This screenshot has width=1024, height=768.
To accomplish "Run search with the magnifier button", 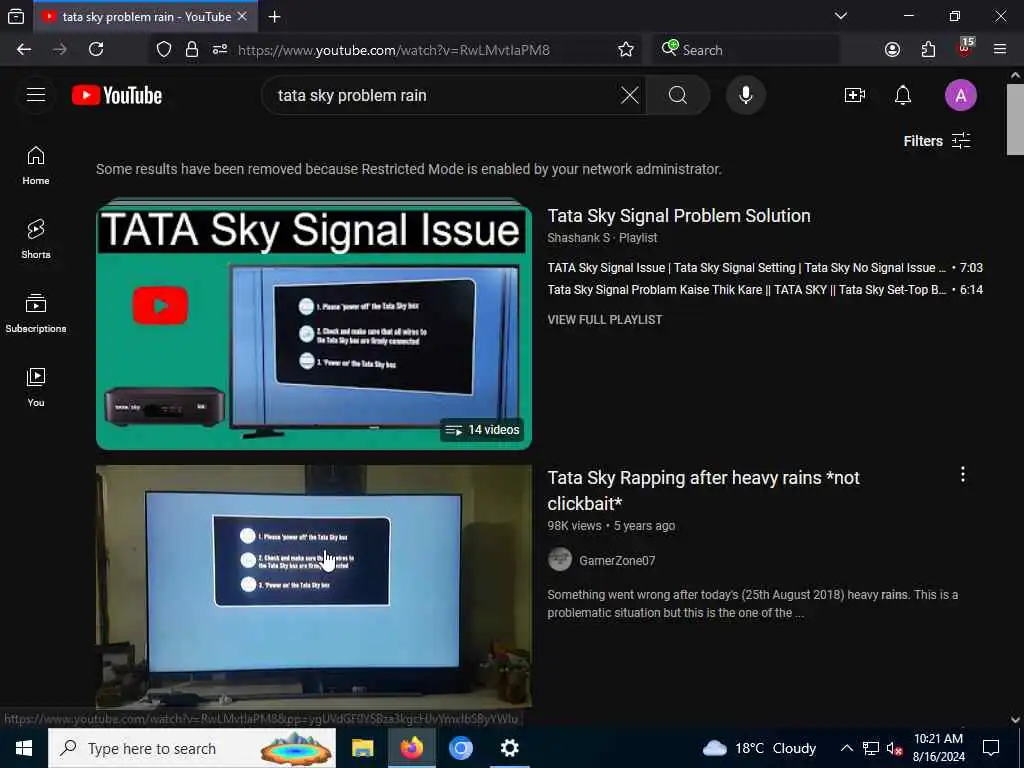I will 678,95.
